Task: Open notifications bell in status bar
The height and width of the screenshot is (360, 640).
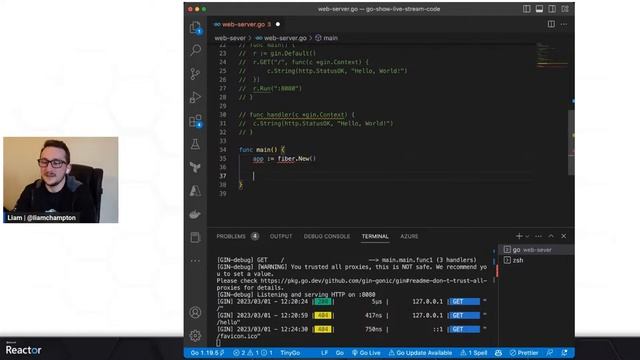Action: (x=564, y=353)
